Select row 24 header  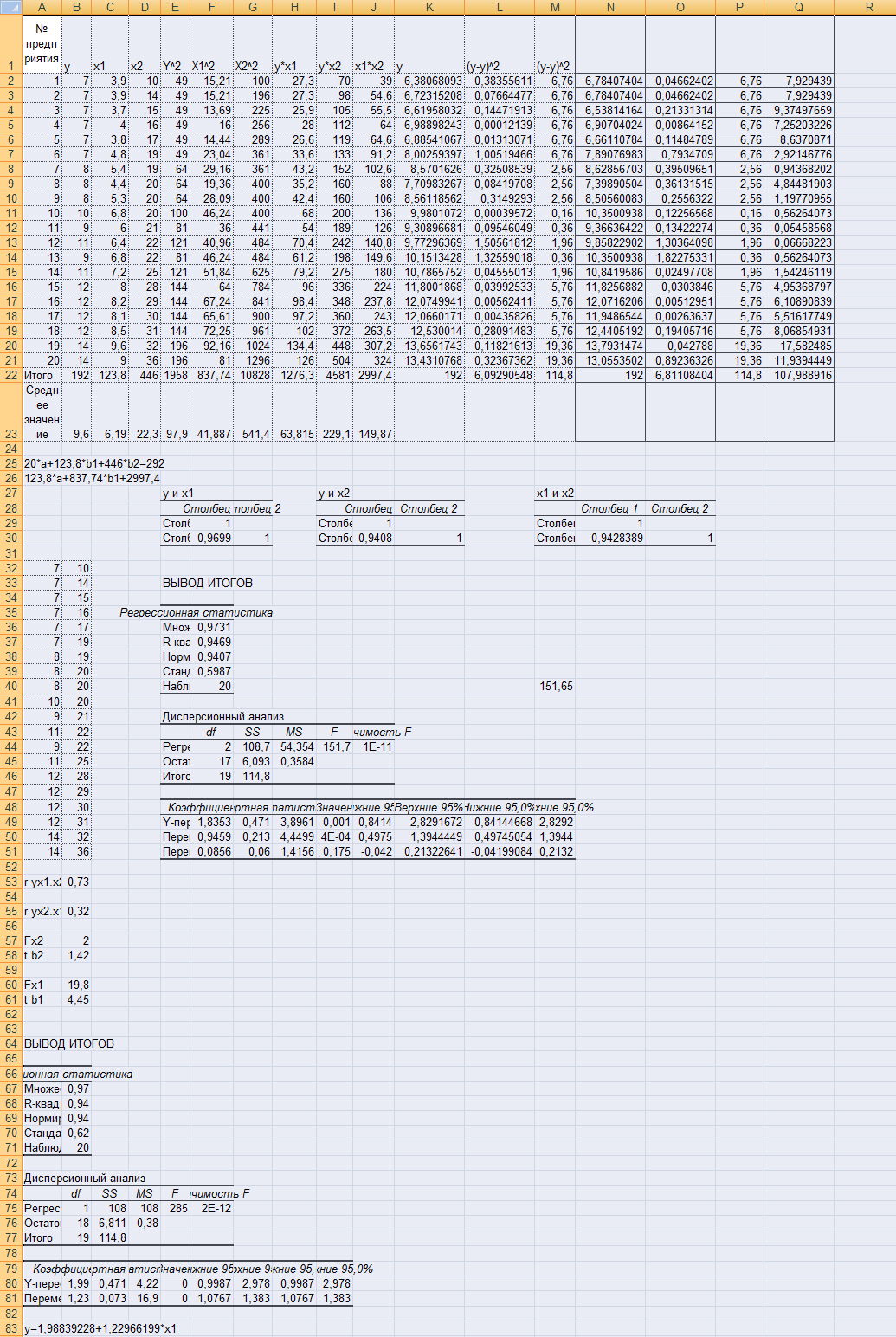[x=11, y=449]
